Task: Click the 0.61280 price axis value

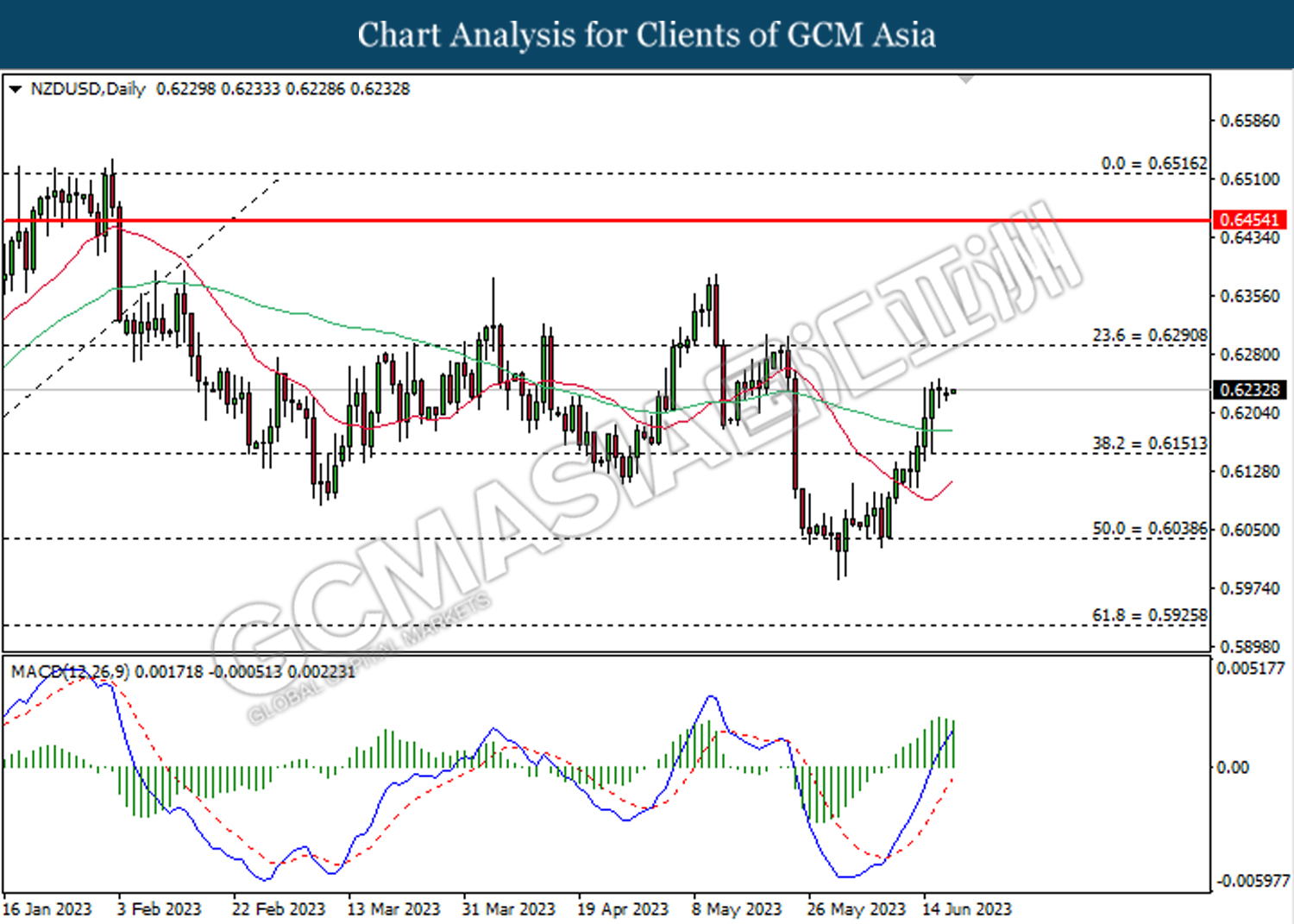Action: (1250, 472)
